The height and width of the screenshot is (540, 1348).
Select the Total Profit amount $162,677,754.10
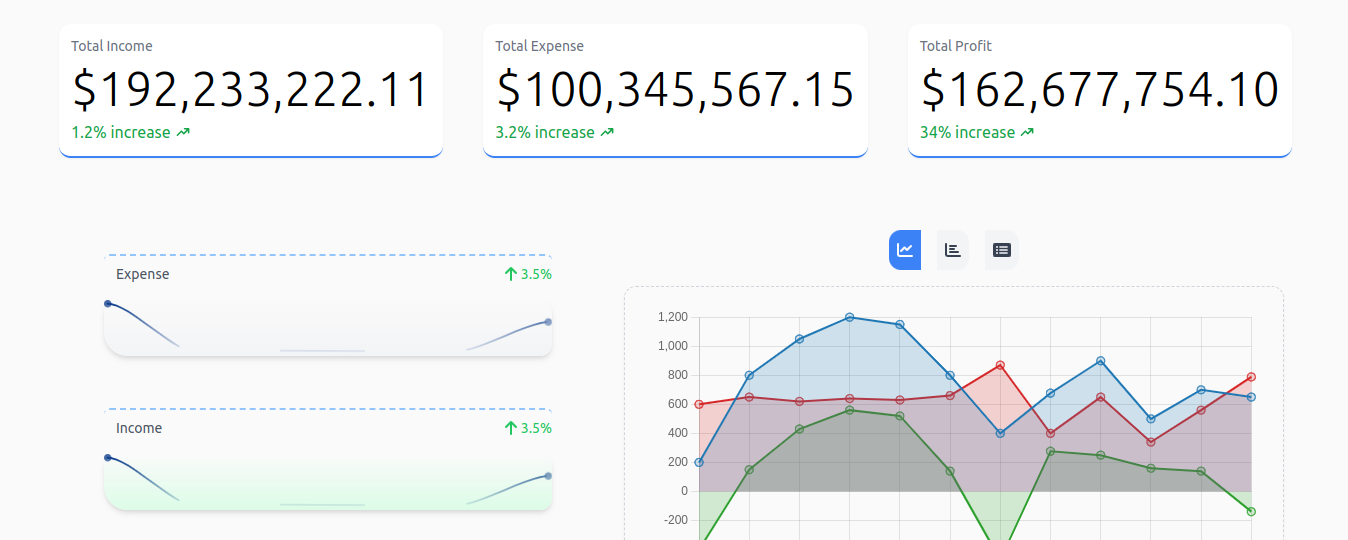coord(1099,90)
